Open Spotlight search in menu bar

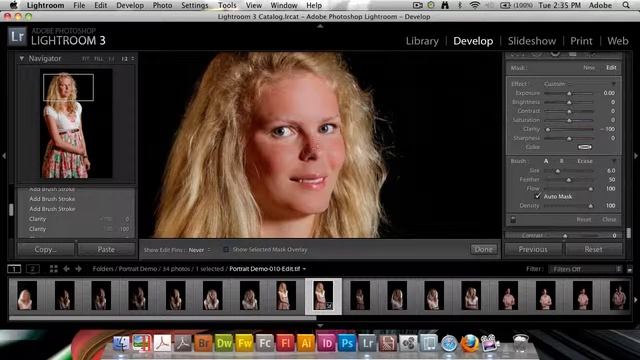tap(626, 5)
